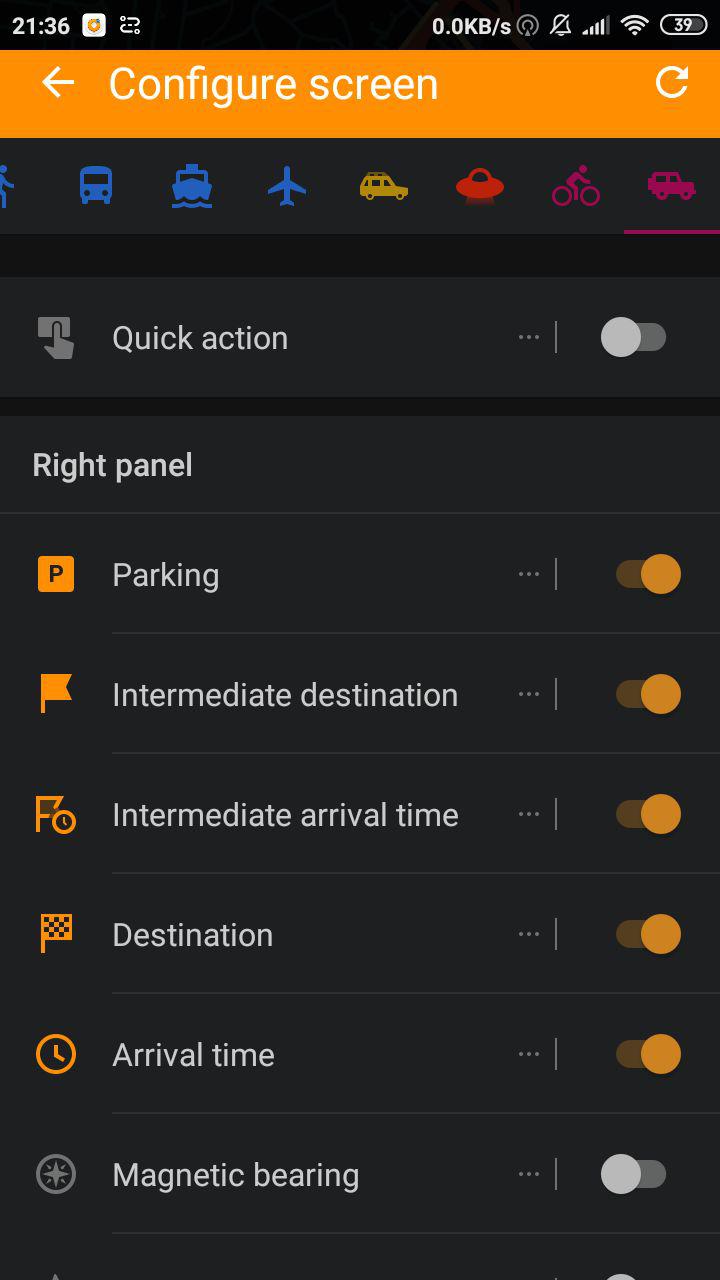Select the boat profile icon
The width and height of the screenshot is (720, 1280).
click(x=191, y=186)
